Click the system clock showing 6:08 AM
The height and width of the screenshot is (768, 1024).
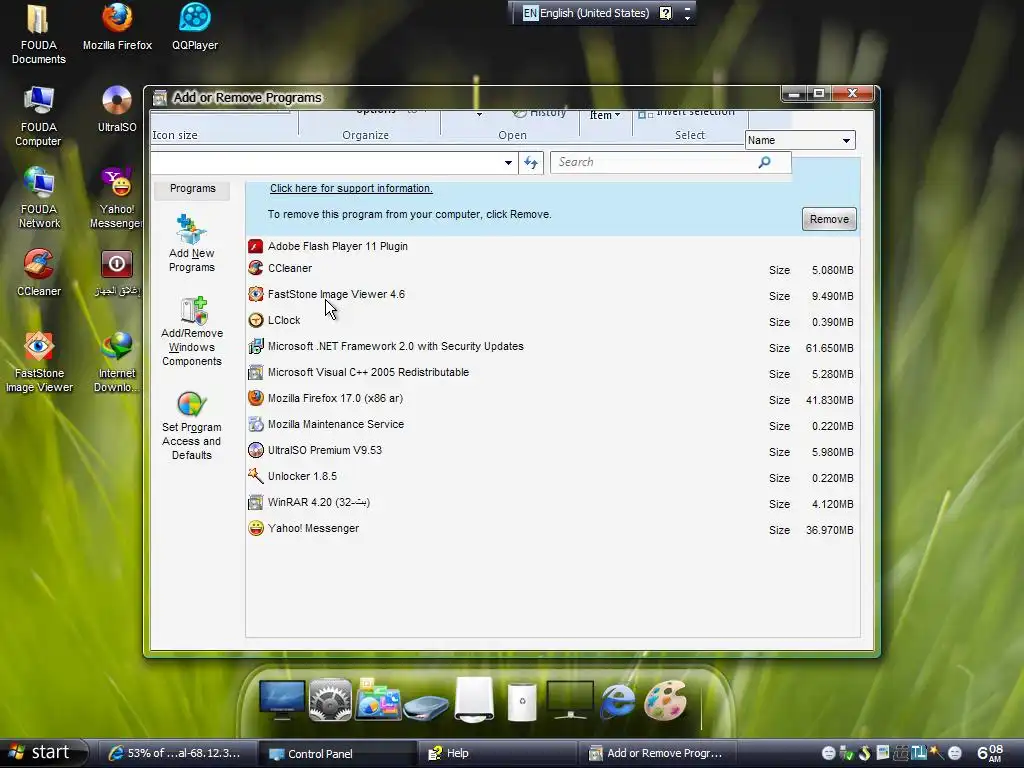pos(990,754)
